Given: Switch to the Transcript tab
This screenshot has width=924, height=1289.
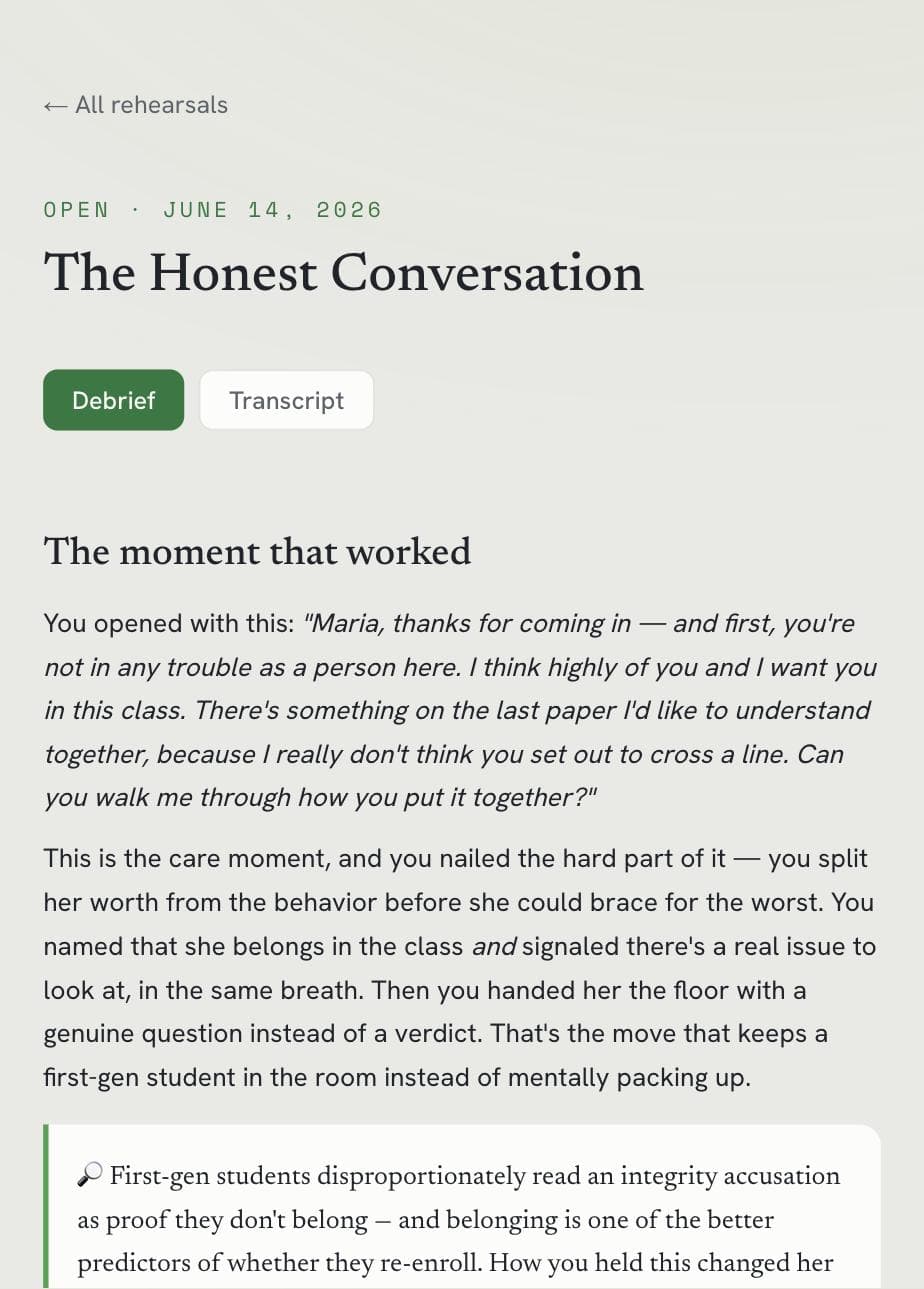Looking at the screenshot, I should click(286, 400).
